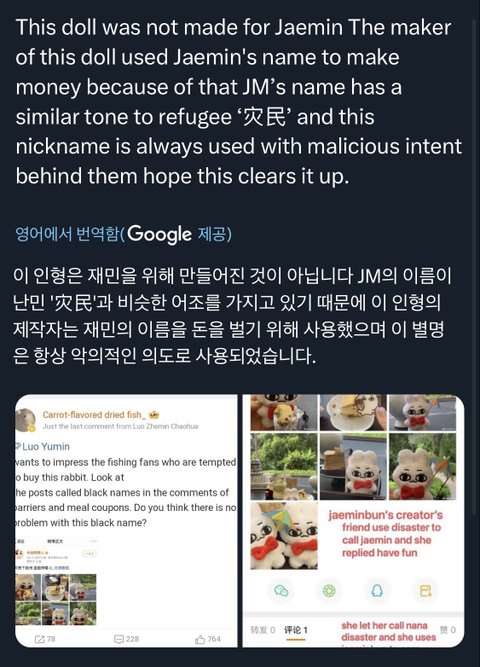Viewport: 480px width, 667px height.
Task: View the garden greenery photo in grid
Action: [284, 466]
